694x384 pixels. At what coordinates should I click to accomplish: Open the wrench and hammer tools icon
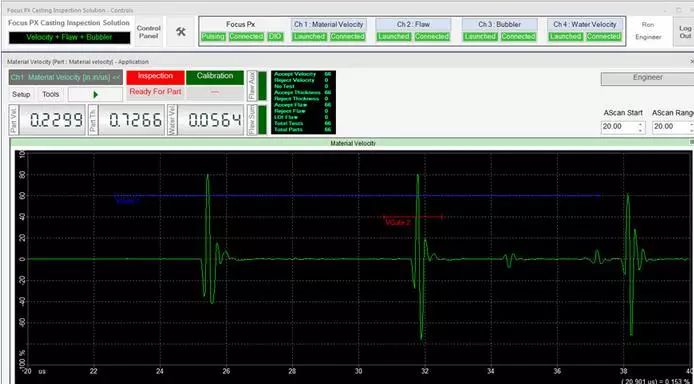[x=181, y=31]
